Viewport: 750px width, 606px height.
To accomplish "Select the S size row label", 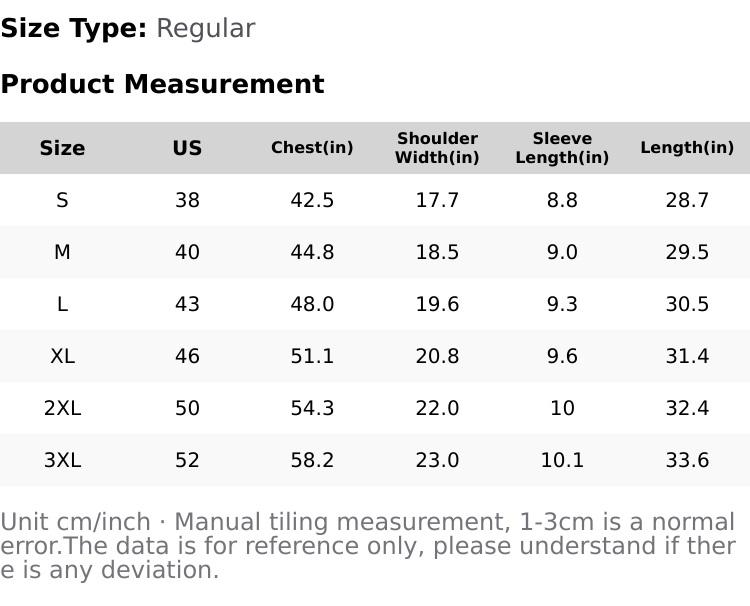I will tap(62, 200).
